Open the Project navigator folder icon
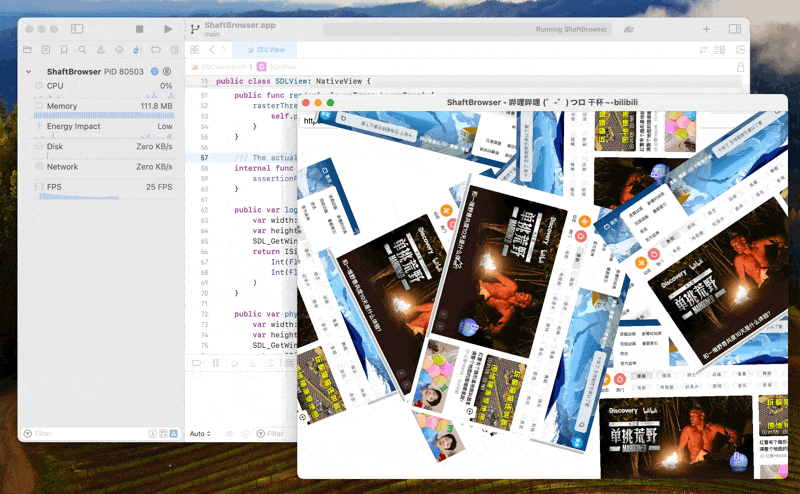The width and height of the screenshot is (800, 494). (x=28, y=50)
